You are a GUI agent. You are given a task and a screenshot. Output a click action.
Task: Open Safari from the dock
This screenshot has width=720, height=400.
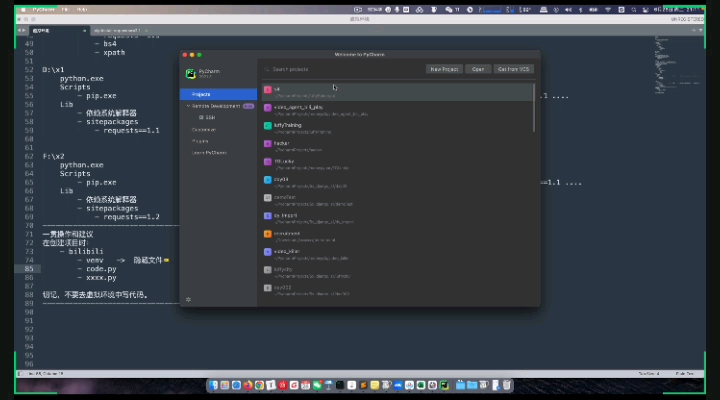tap(236, 386)
